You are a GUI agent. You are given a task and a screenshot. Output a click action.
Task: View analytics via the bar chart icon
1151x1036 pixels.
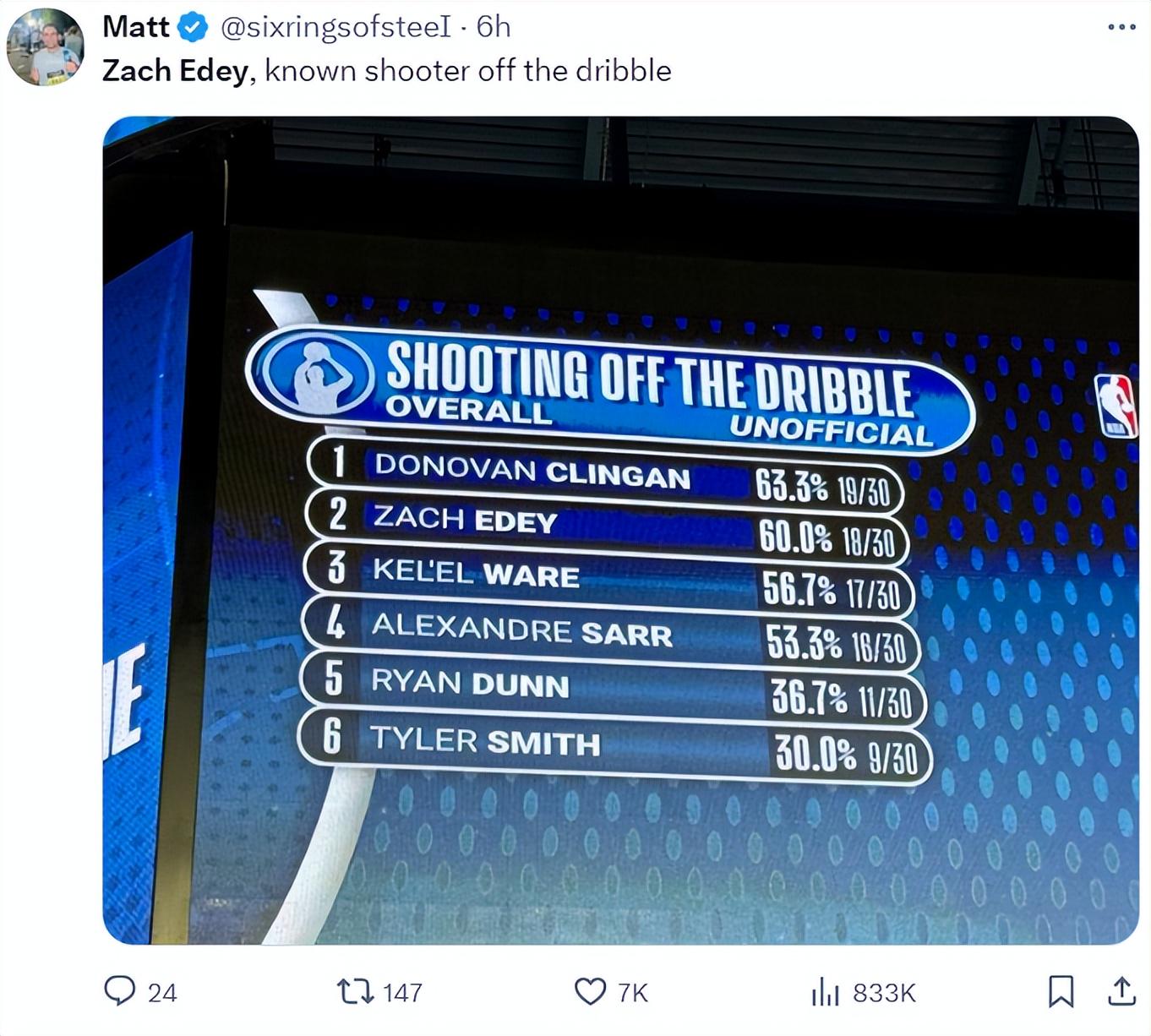click(826, 991)
